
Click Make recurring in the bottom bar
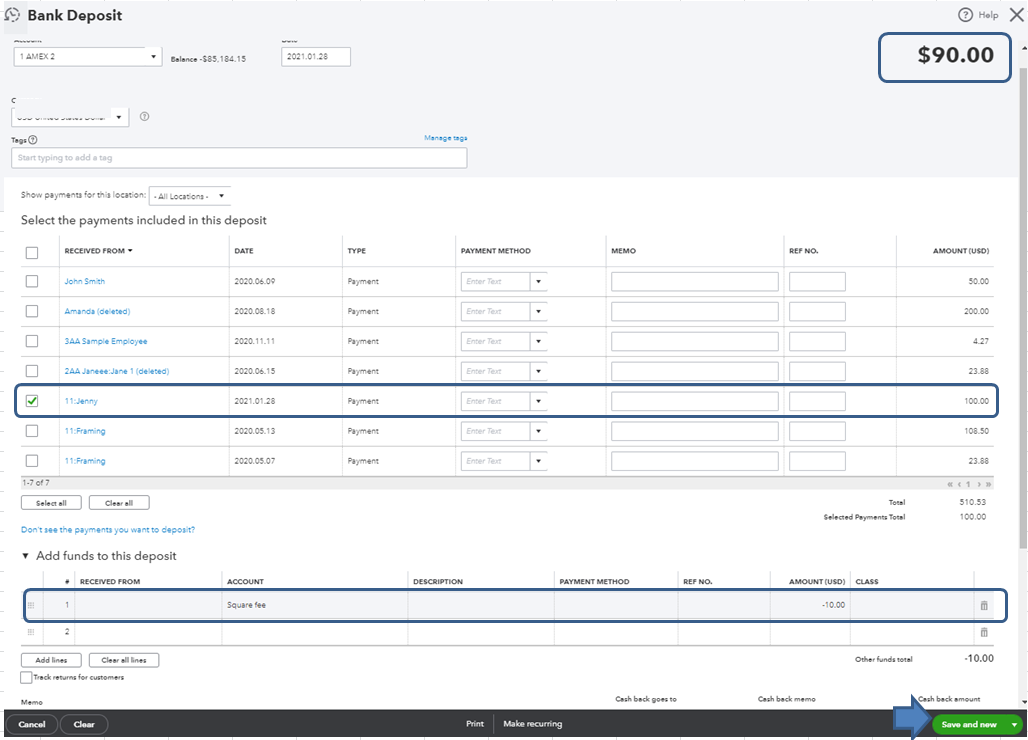point(531,723)
